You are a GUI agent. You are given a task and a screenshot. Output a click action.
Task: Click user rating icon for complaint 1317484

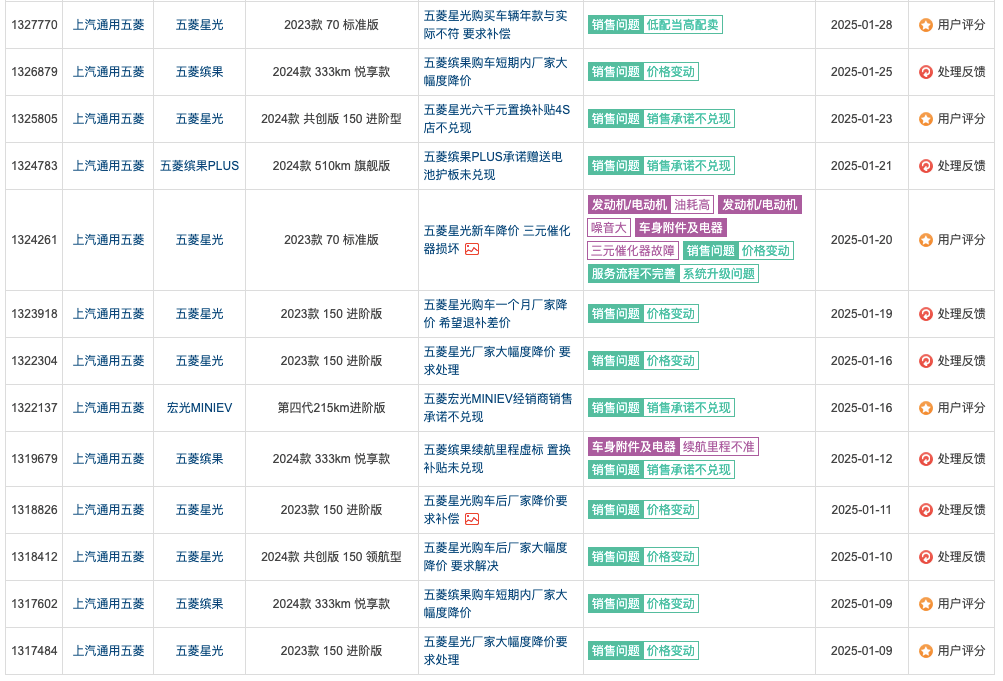pos(925,651)
